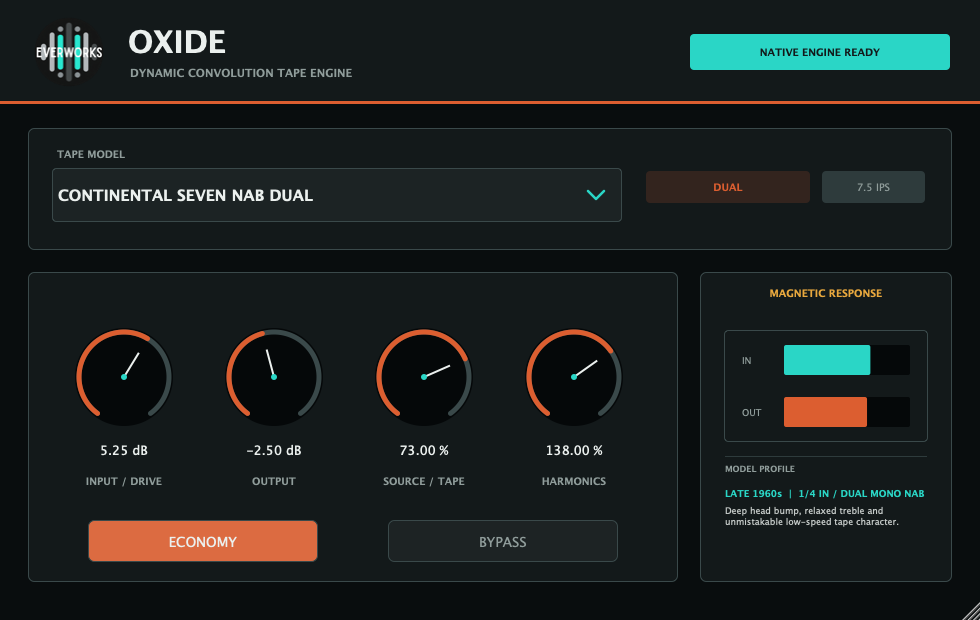This screenshot has width=980, height=620.
Task: Click the HARMONICS label
Action: (x=574, y=481)
